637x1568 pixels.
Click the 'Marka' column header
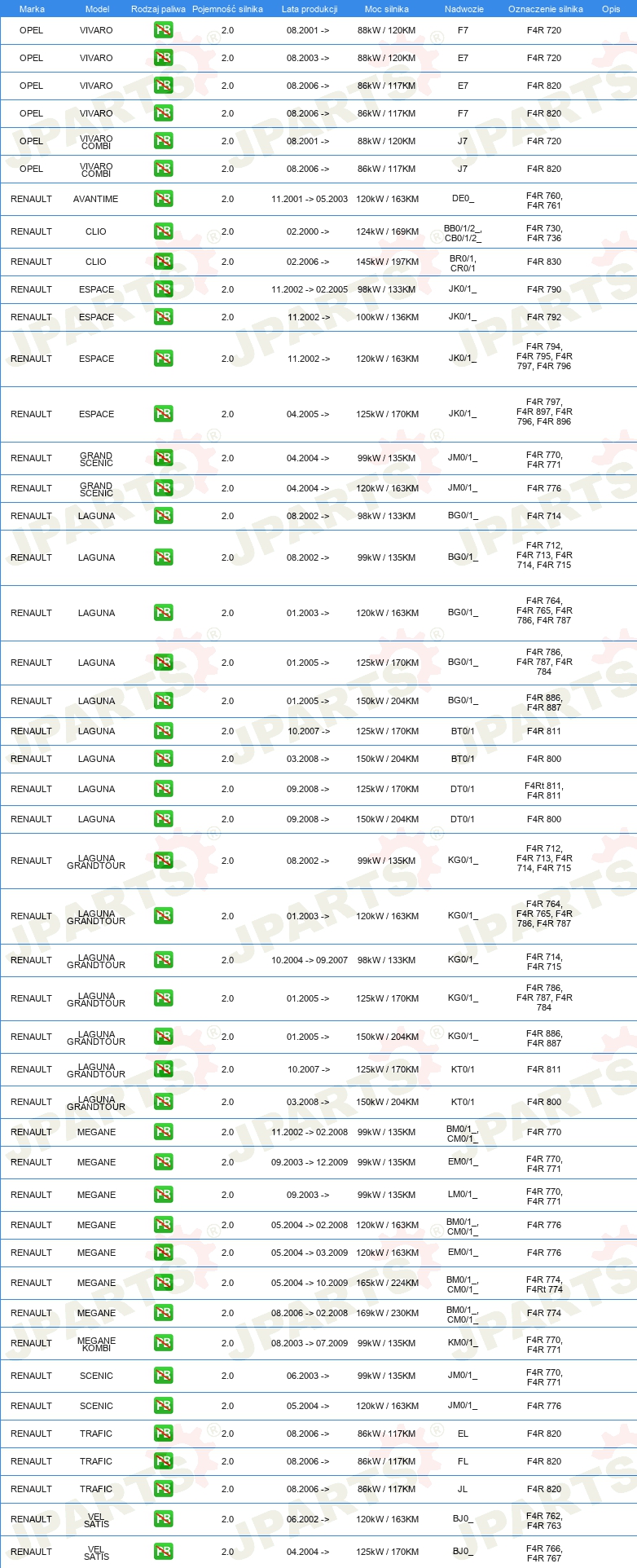pos(32,9)
